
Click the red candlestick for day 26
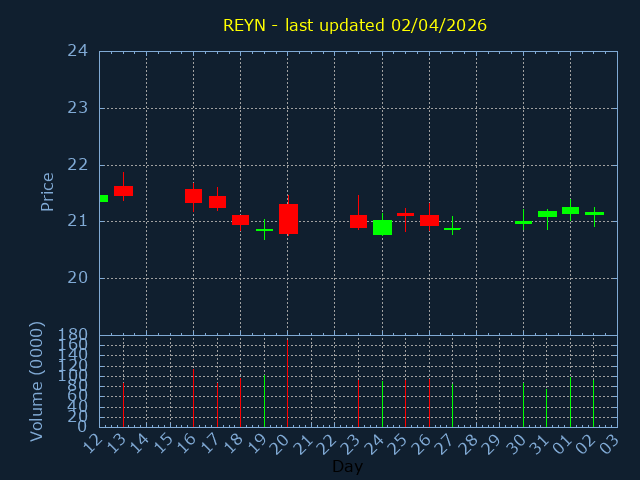pos(429,220)
